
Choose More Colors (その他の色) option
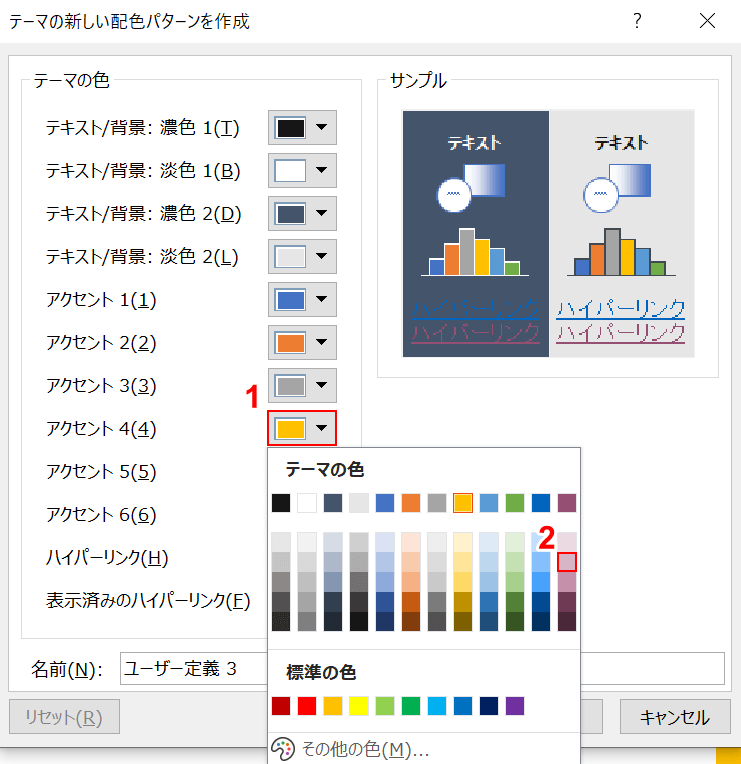point(364,749)
